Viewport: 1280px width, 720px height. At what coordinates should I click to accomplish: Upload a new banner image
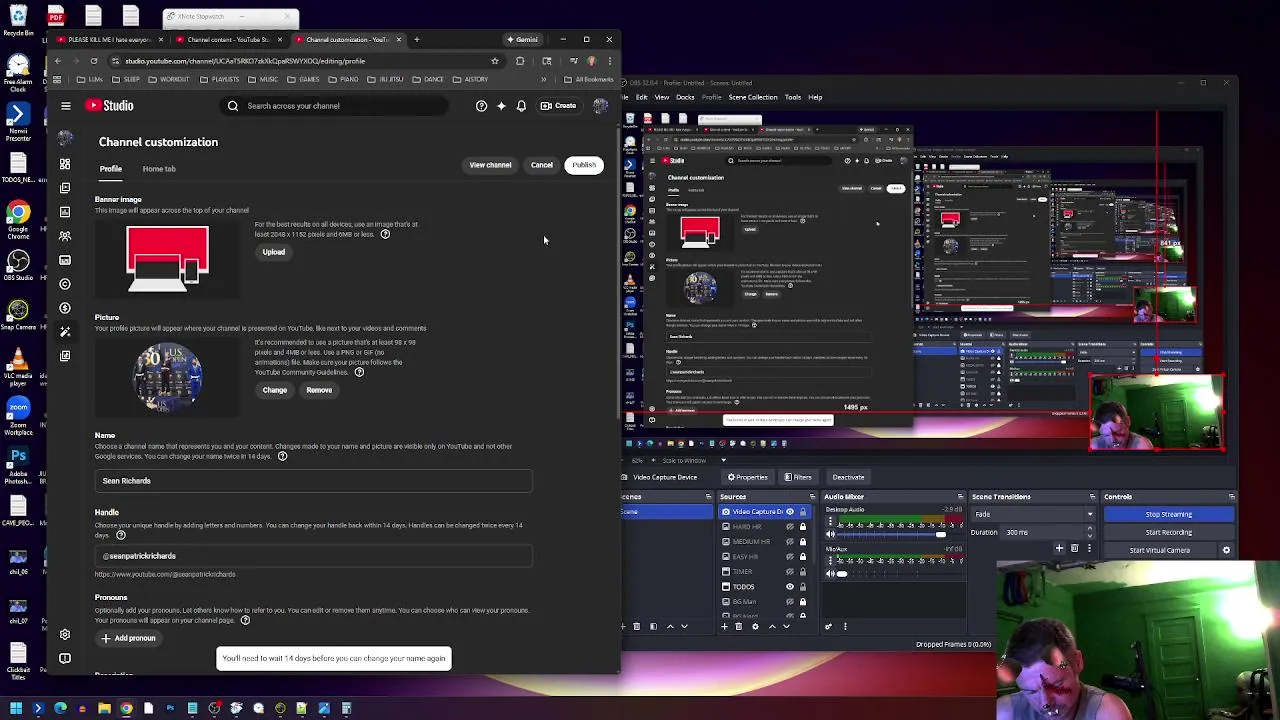(x=273, y=252)
